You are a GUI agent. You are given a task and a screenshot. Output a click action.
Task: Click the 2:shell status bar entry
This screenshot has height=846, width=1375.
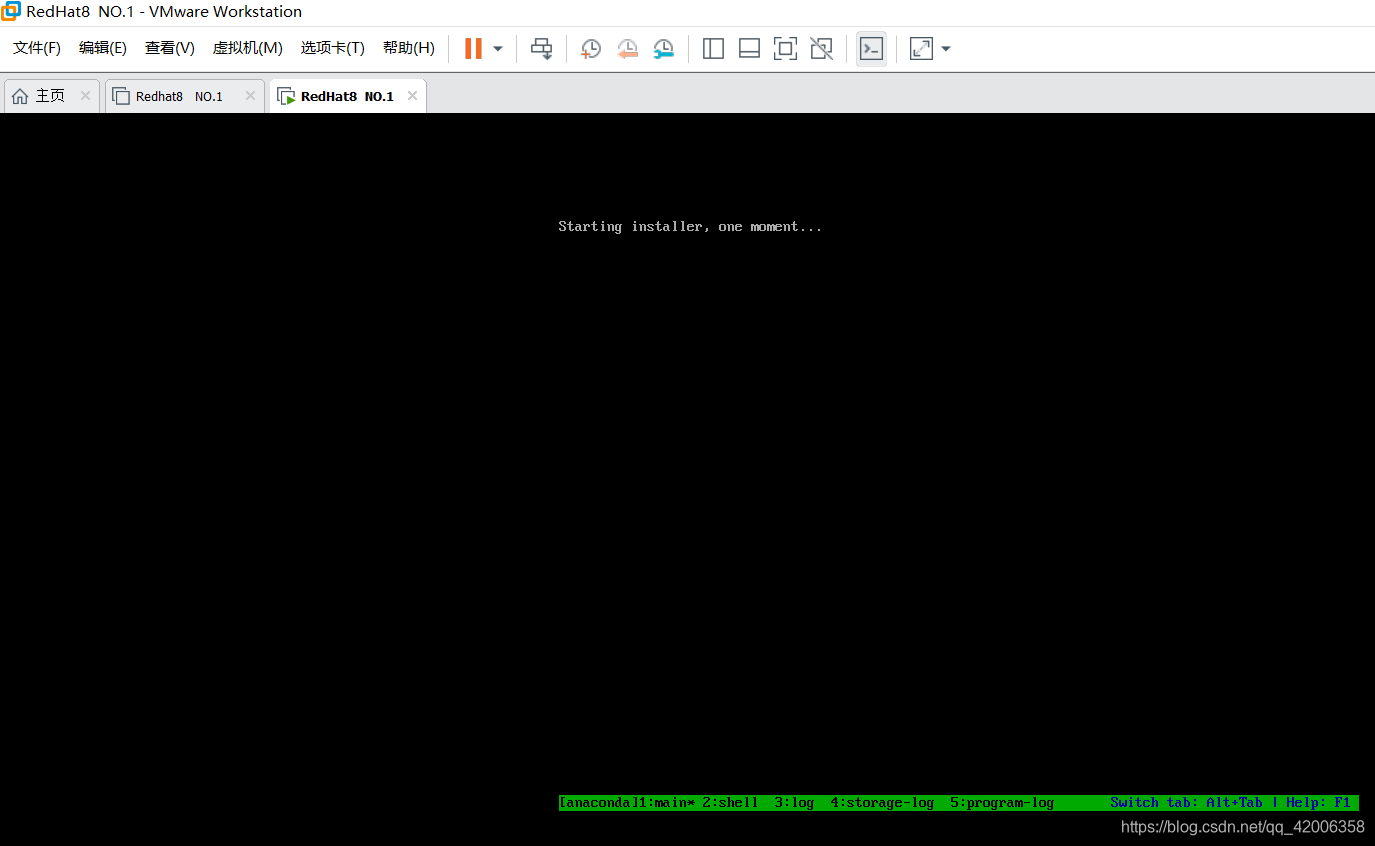730,802
